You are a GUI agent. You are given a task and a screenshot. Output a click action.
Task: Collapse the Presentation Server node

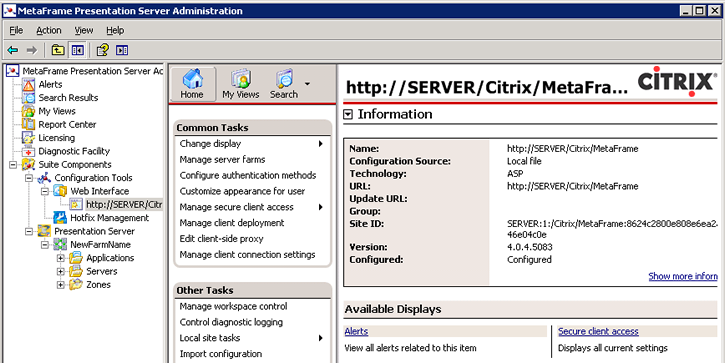tap(29, 231)
